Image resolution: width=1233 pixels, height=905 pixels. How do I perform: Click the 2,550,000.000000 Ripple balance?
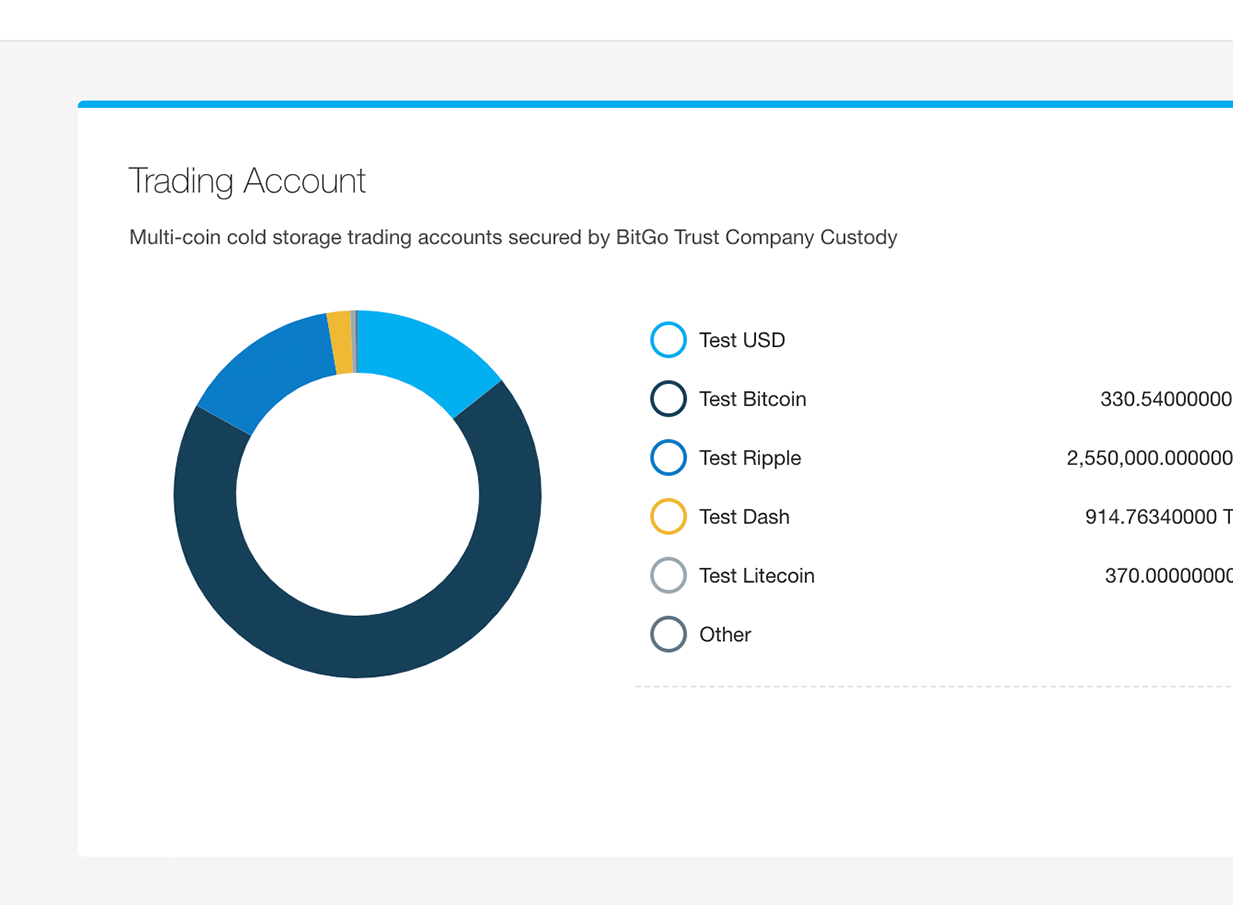[1150, 458]
